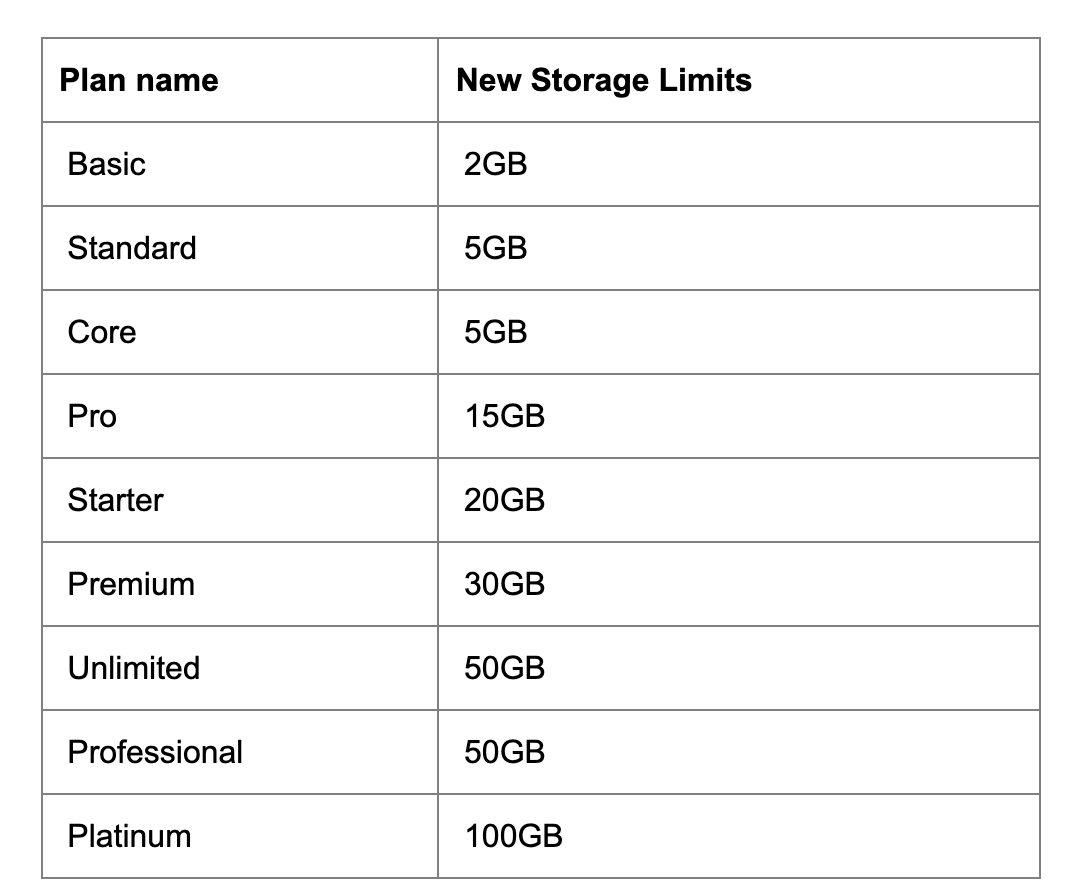The height and width of the screenshot is (892, 1079).
Task: Select the Core plan name cell
Action: [102, 332]
